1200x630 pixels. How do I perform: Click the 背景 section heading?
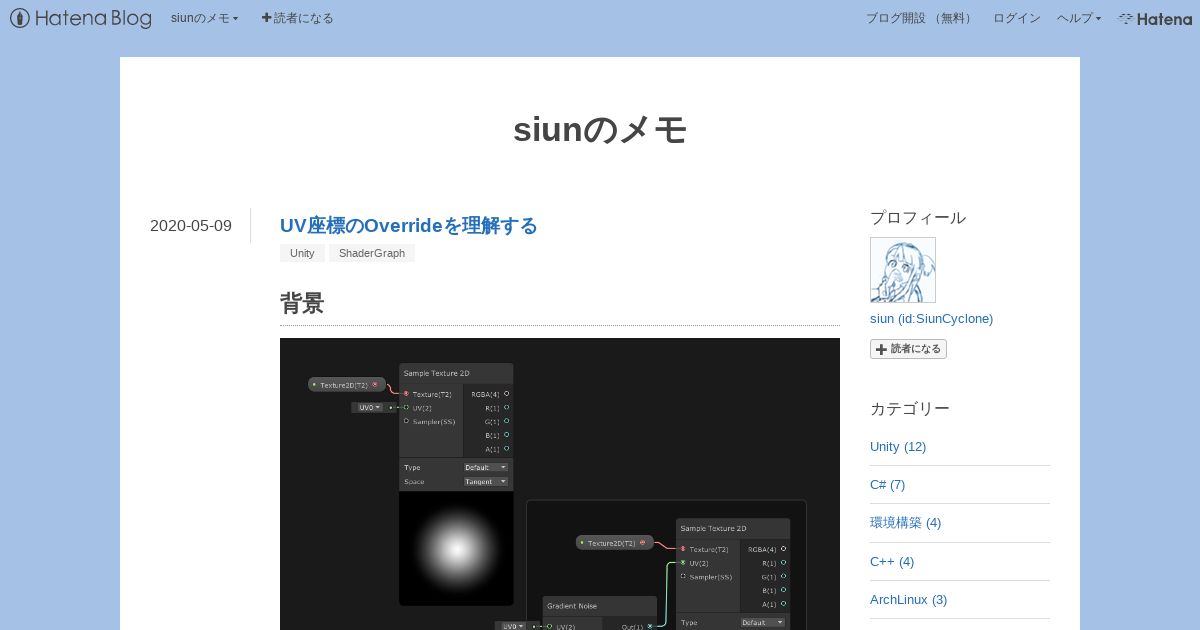(302, 304)
